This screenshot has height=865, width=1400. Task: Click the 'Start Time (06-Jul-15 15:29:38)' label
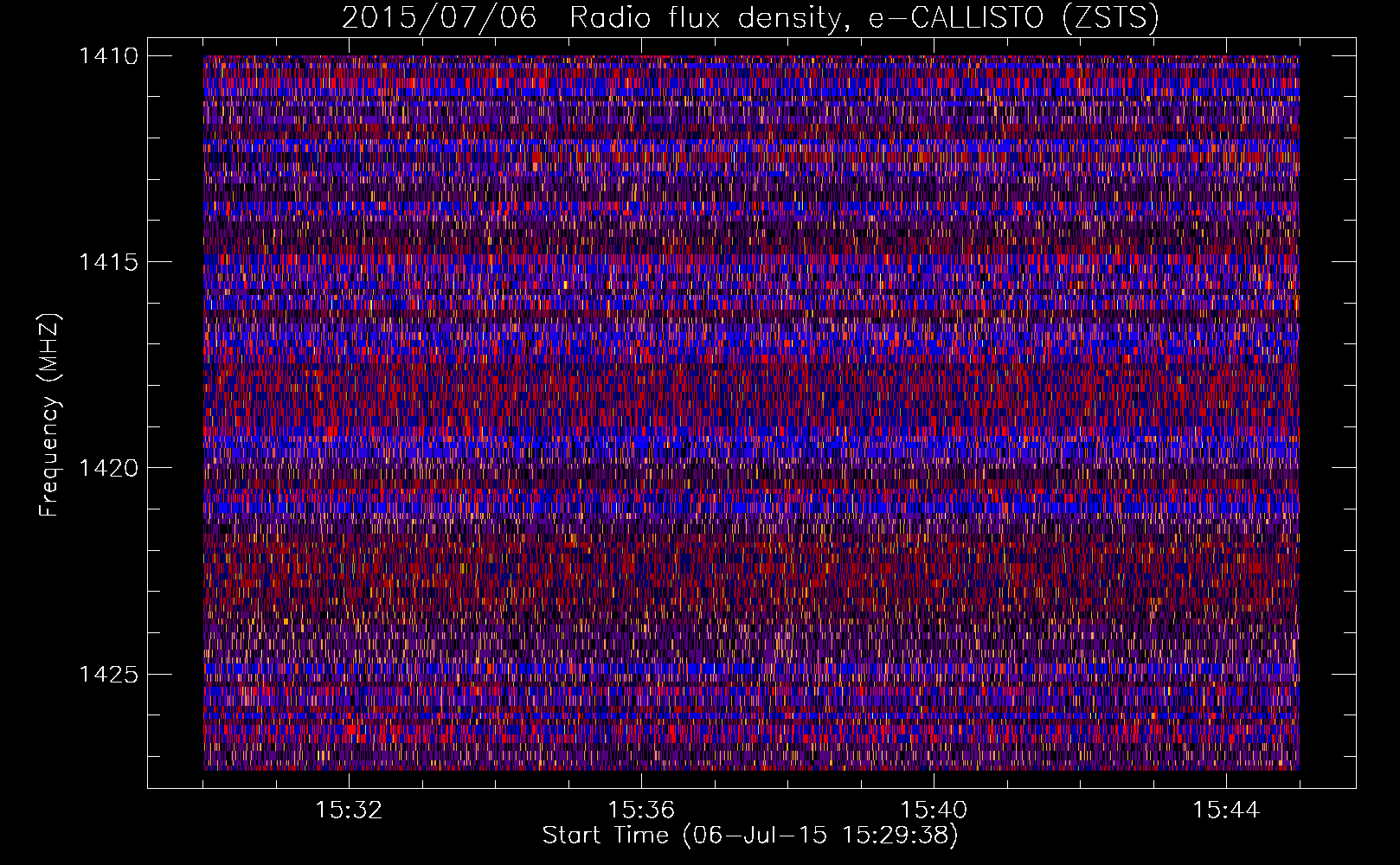pyautogui.click(x=750, y=836)
